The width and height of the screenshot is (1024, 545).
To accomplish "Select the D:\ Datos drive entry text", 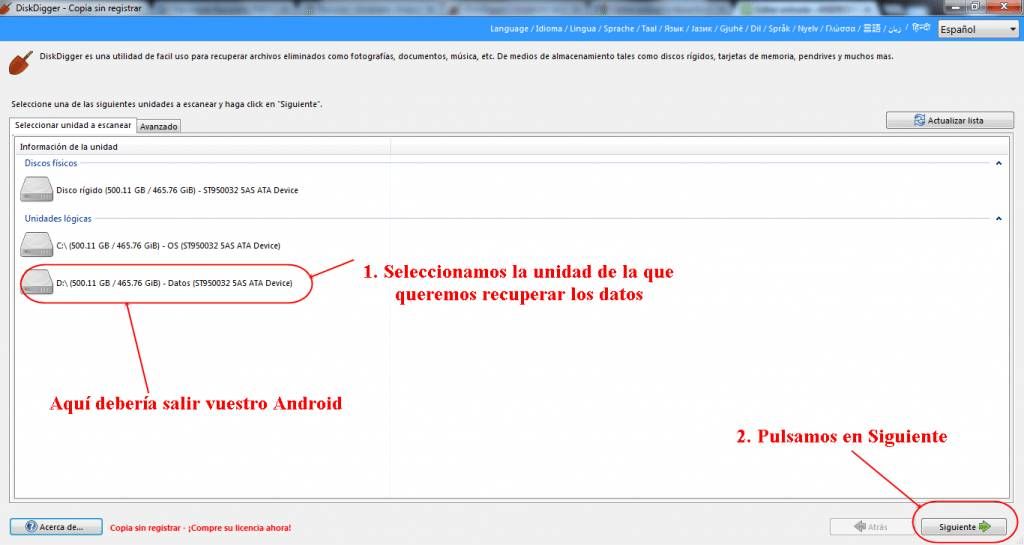I will pos(174,283).
